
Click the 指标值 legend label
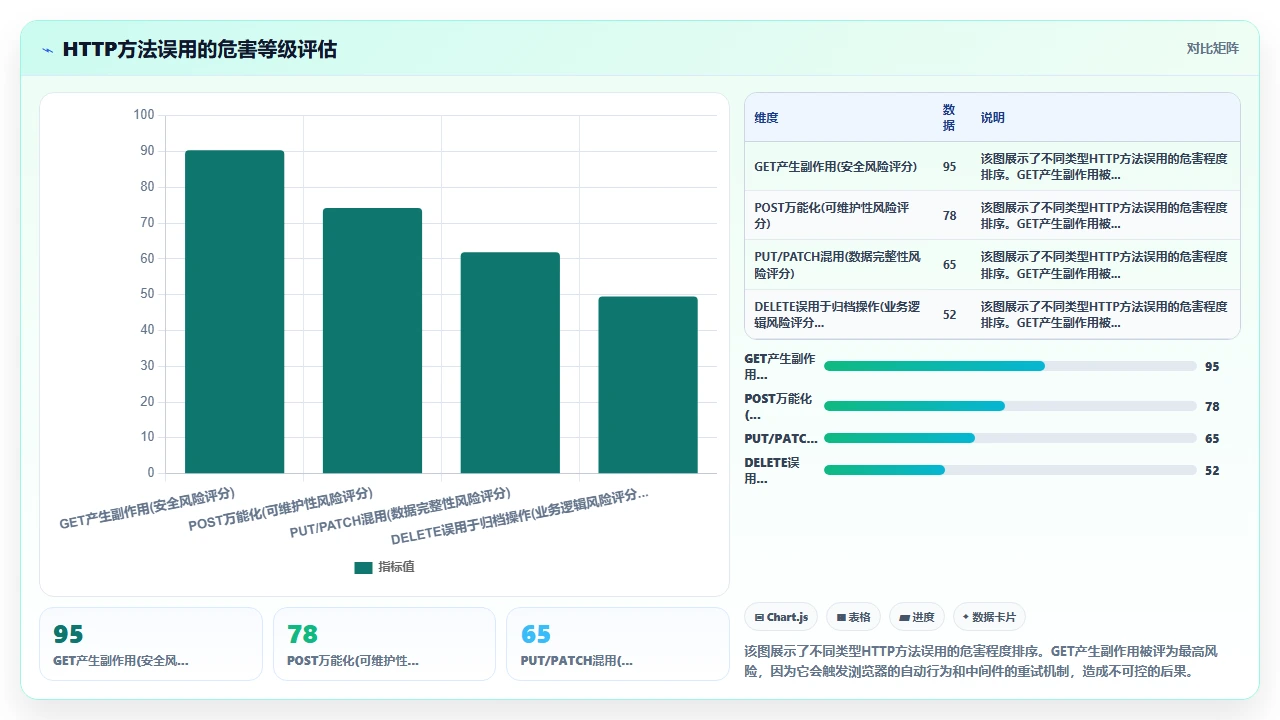[396, 567]
